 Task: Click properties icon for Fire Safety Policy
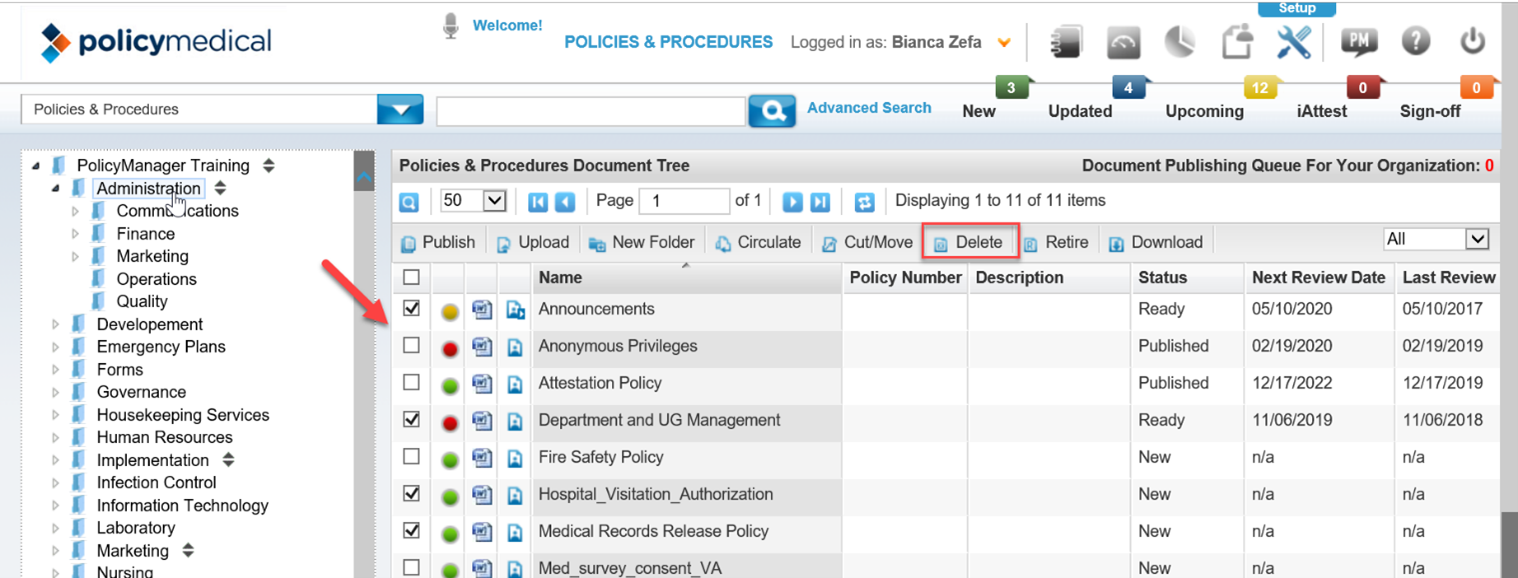(x=515, y=458)
